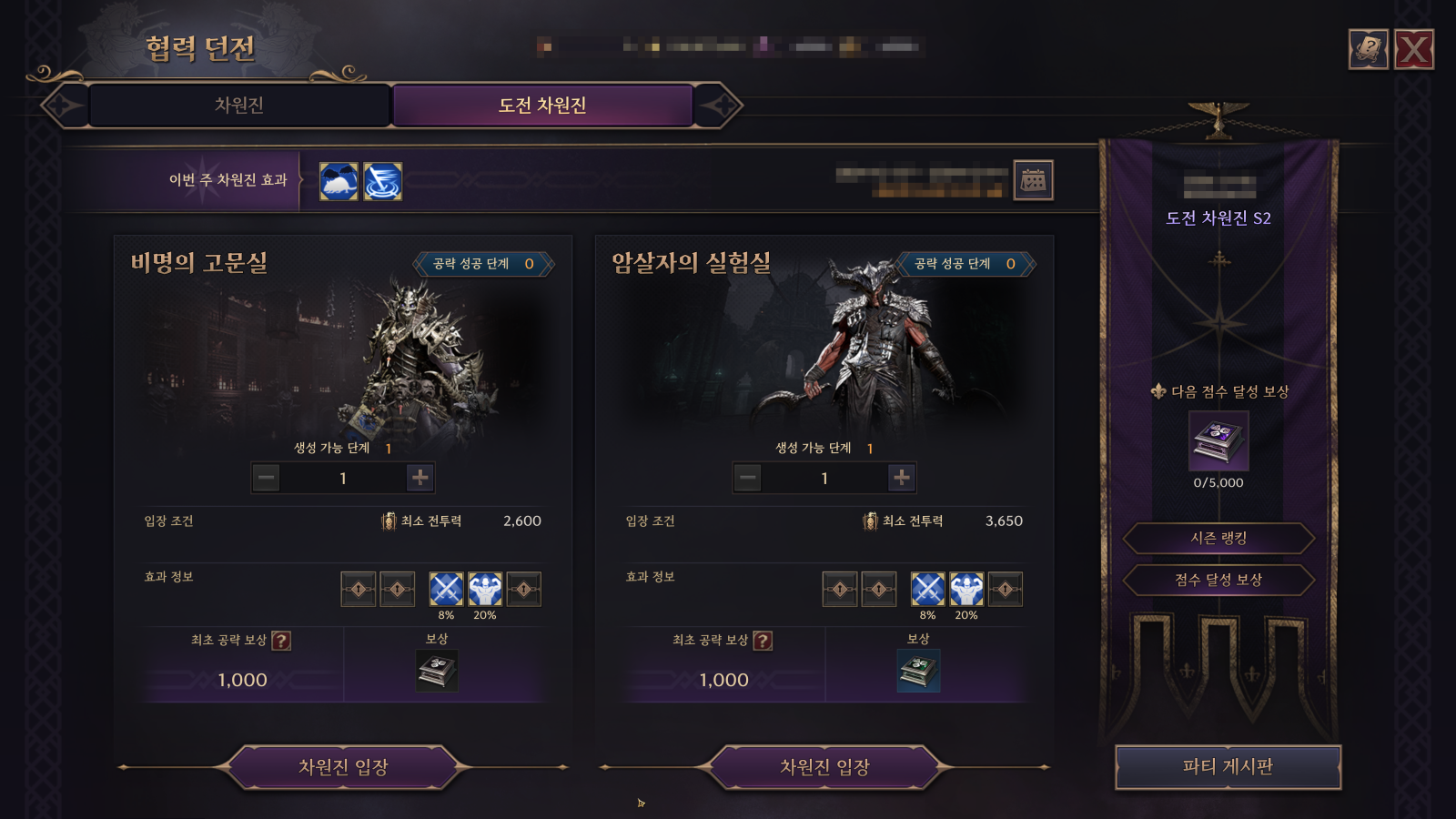This screenshot has width=1456, height=819.
Task: Click the cloud weekly dimension effect icon
Action: tap(339, 181)
